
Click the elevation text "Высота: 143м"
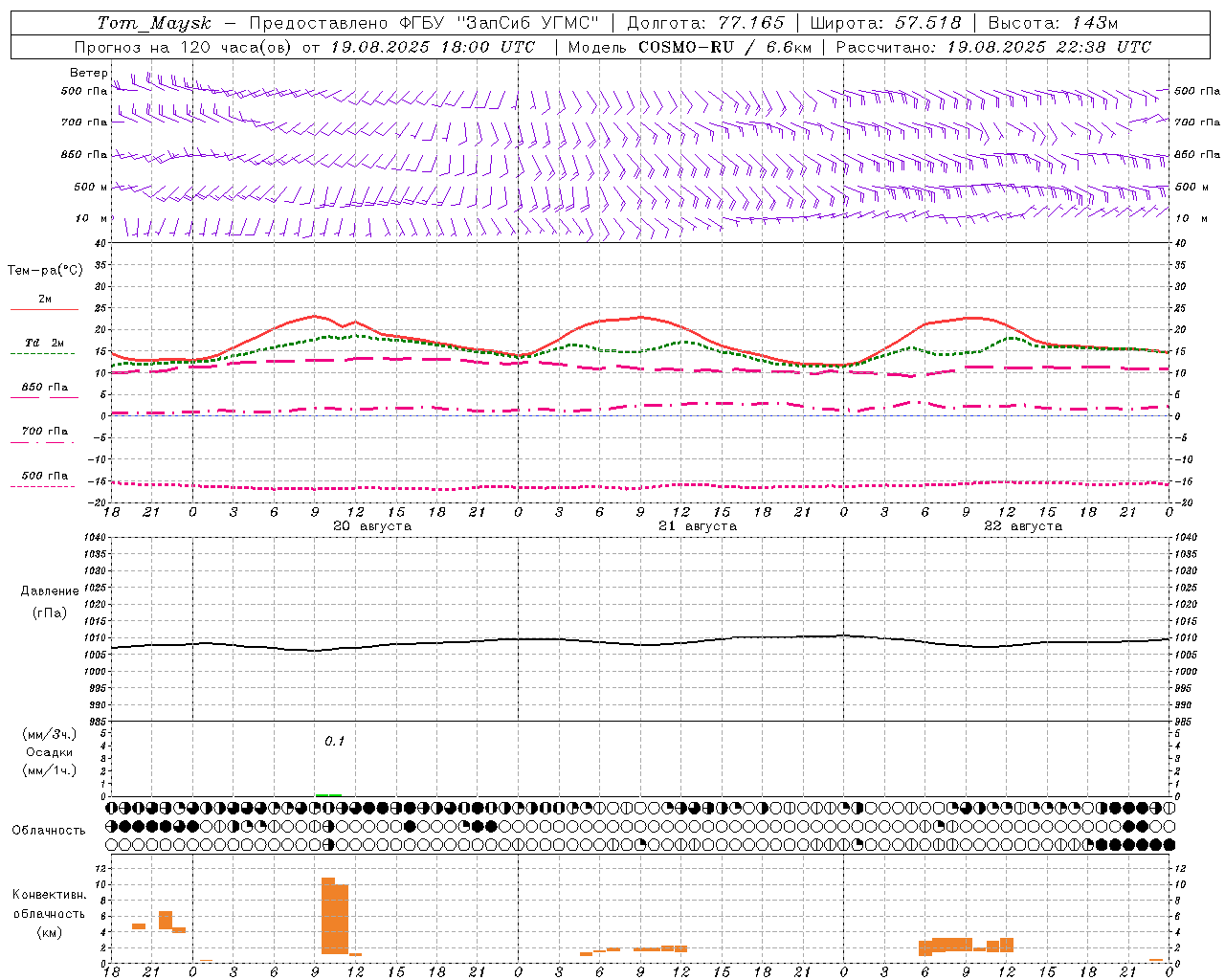point(1053,23)
